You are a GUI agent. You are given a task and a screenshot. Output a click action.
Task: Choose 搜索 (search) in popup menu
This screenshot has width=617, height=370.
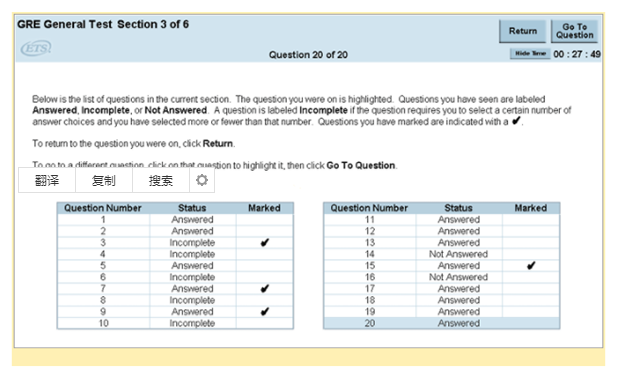click(x=161, y=180)
